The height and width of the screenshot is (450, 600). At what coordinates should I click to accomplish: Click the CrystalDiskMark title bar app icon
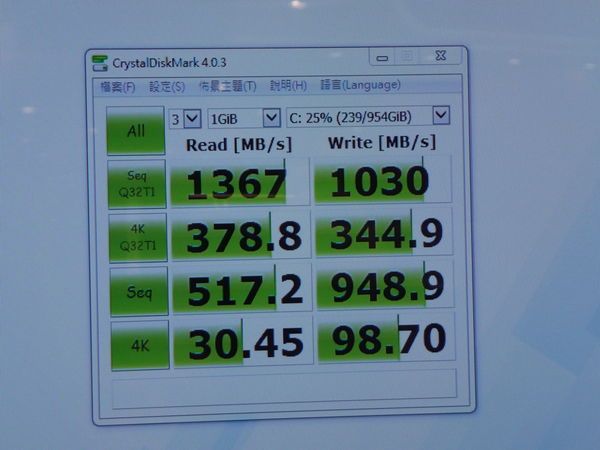click(101, 63)
